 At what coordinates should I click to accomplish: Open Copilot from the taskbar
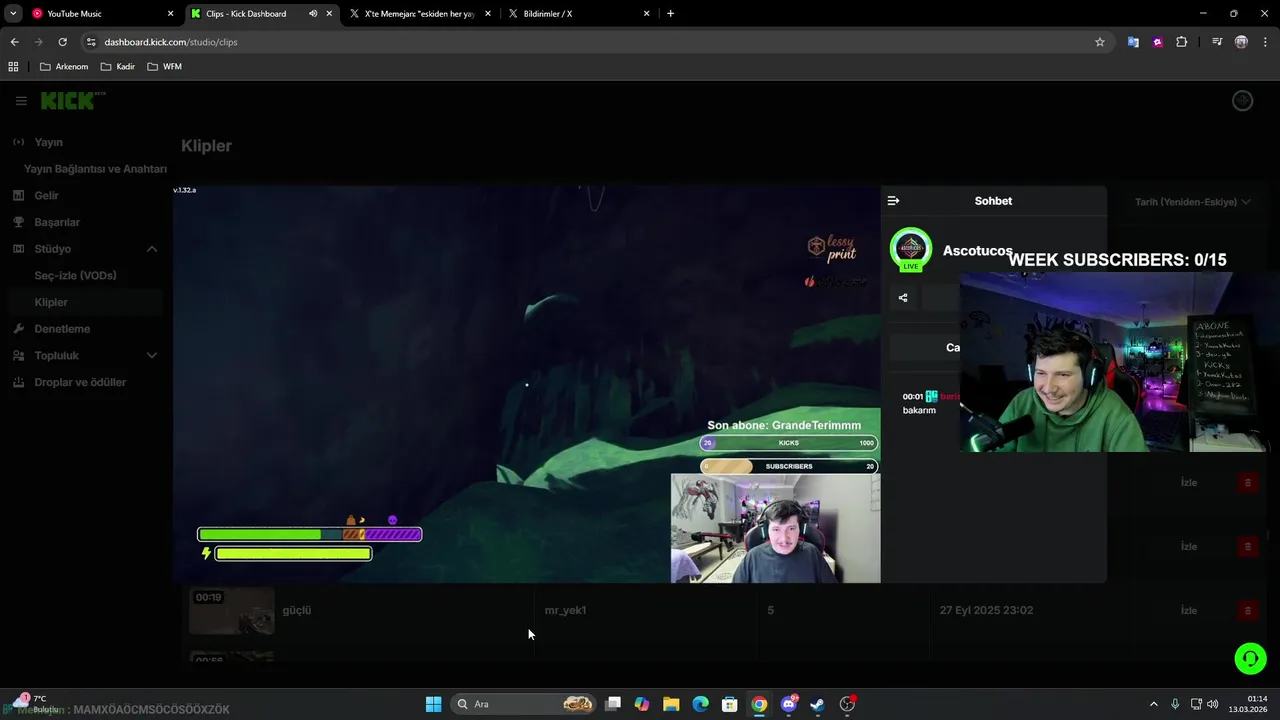tap(642, 704)
